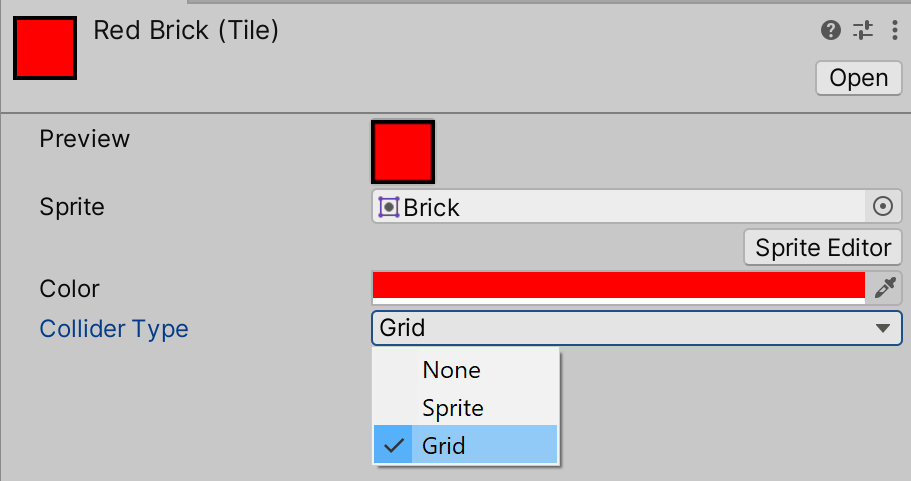The height and width of the screenshot is (481, 911).
Task: Click the Preview property label
Action: [x=85, y=138]
